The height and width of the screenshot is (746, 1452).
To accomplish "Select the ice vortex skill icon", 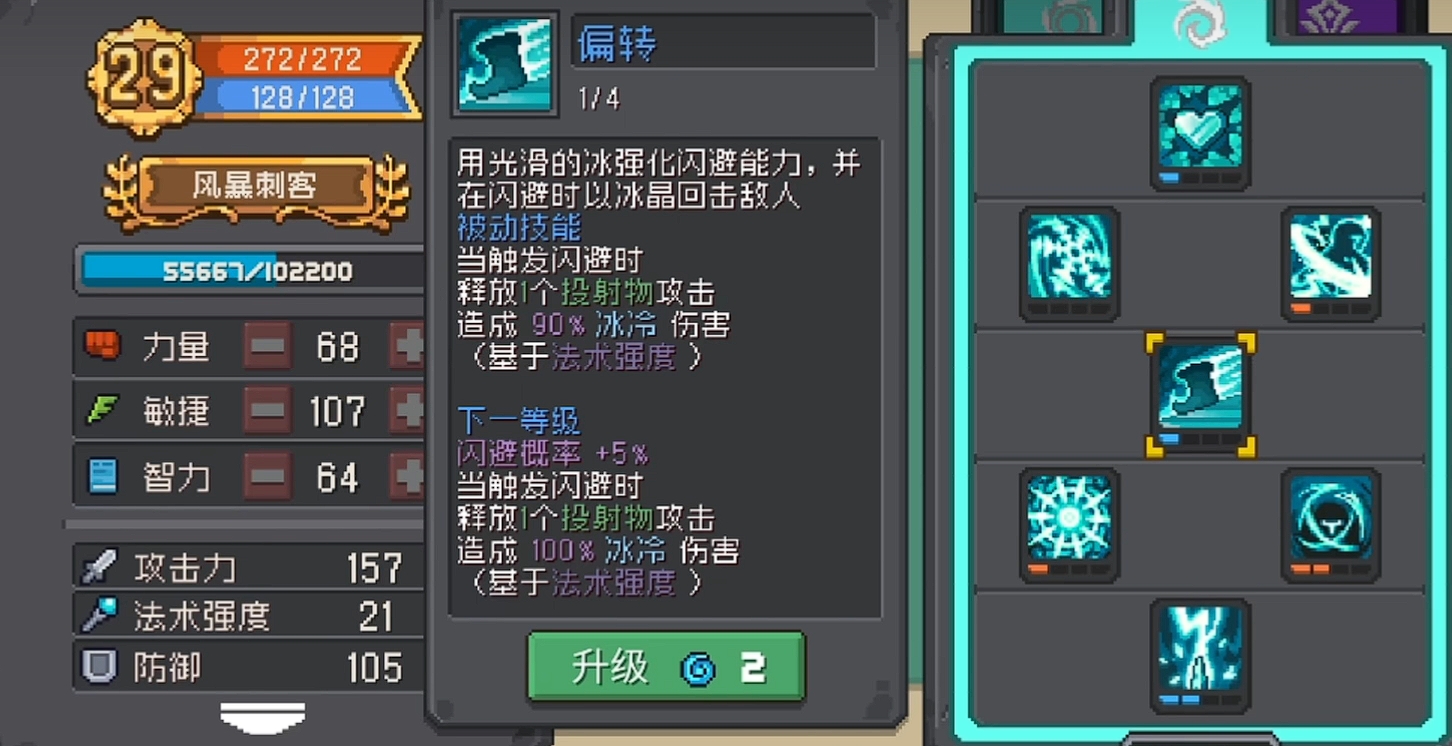I will pyautogui.click(x=1069, y=264).
